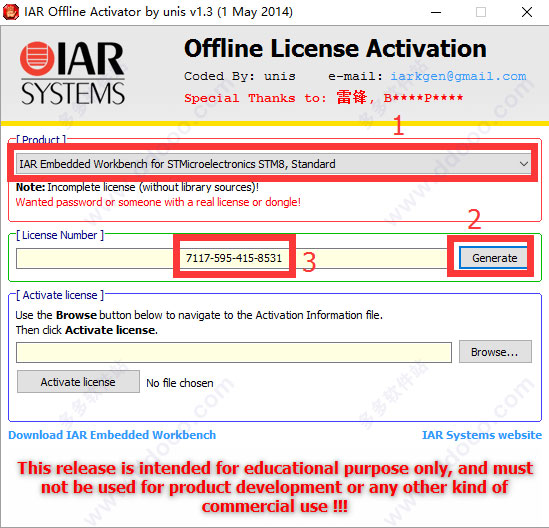The image size is (549, 528).
Task: Open the IAR Systems website link
Action: [x=482, y=435]
